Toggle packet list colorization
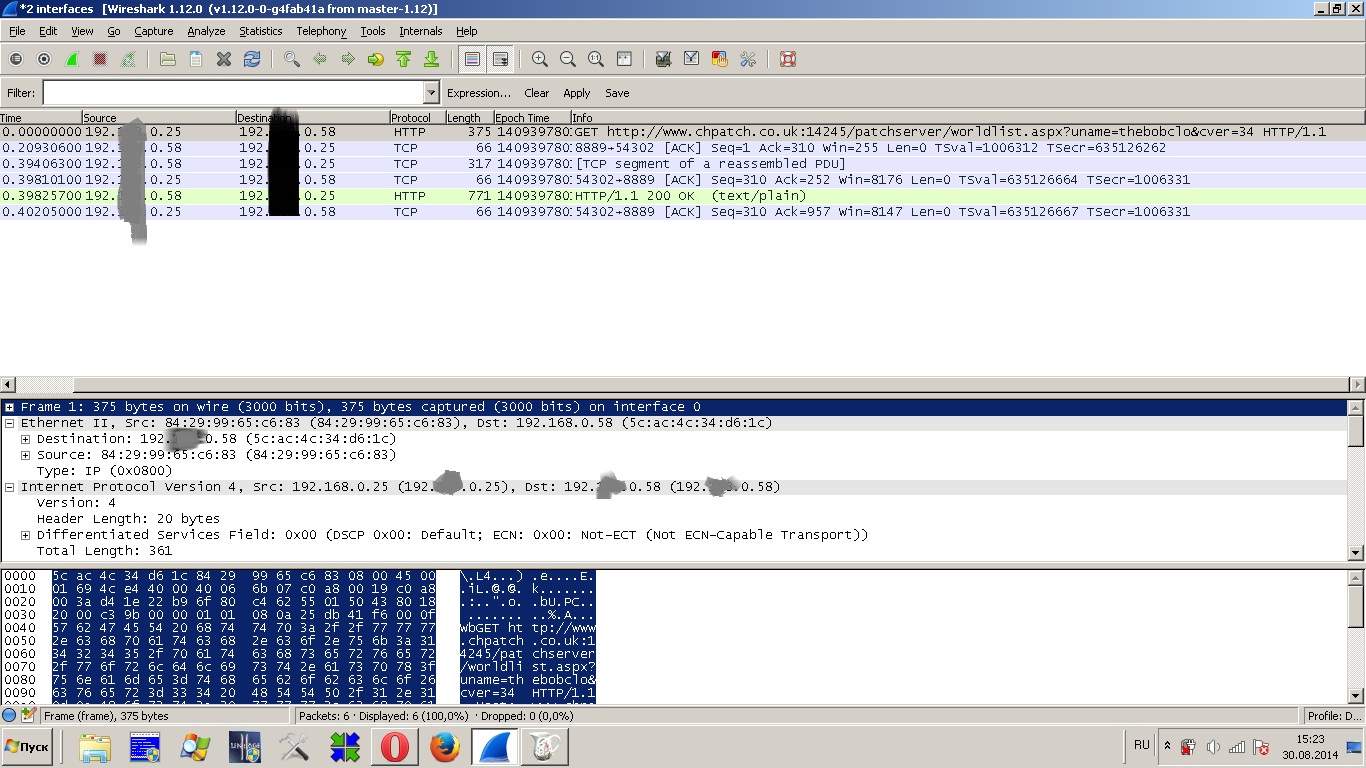 click(472, 60)
